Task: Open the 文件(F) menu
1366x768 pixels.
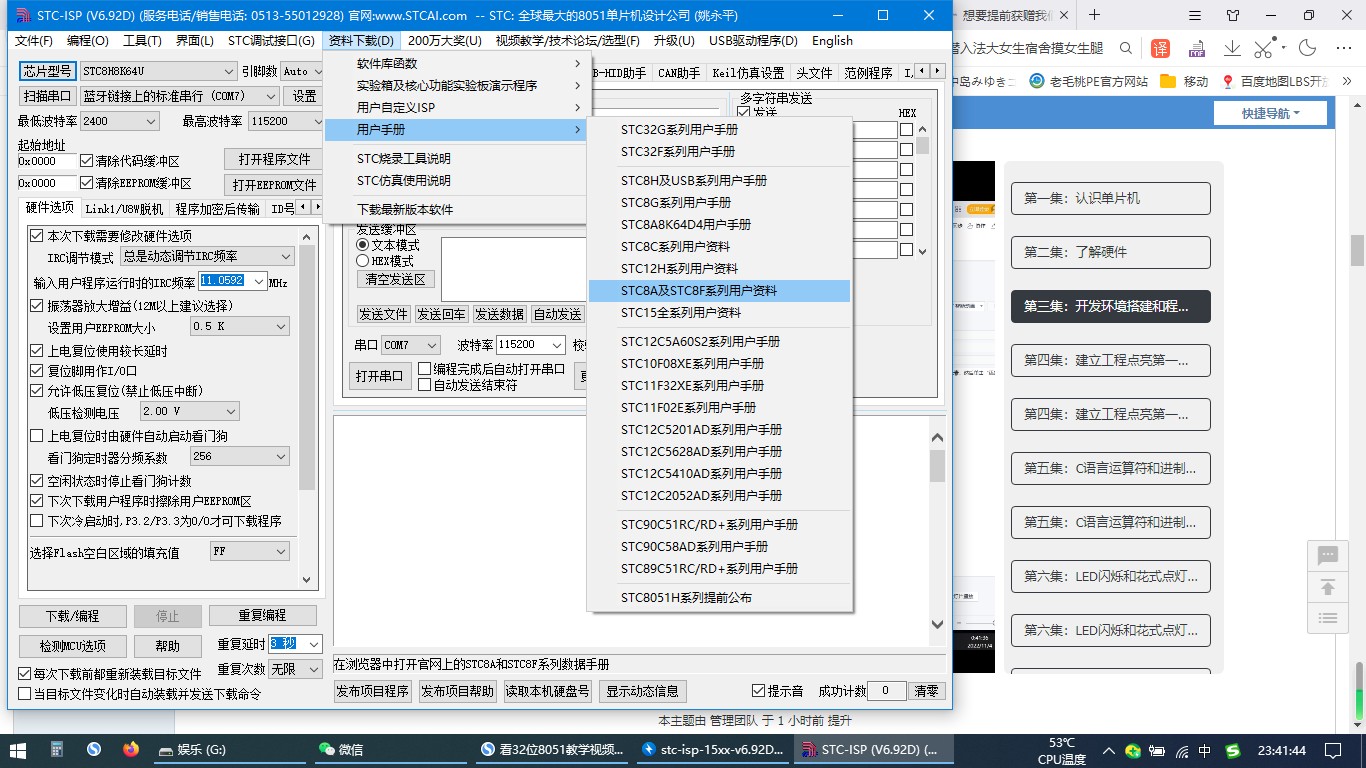Action: [x=33, y=40]
